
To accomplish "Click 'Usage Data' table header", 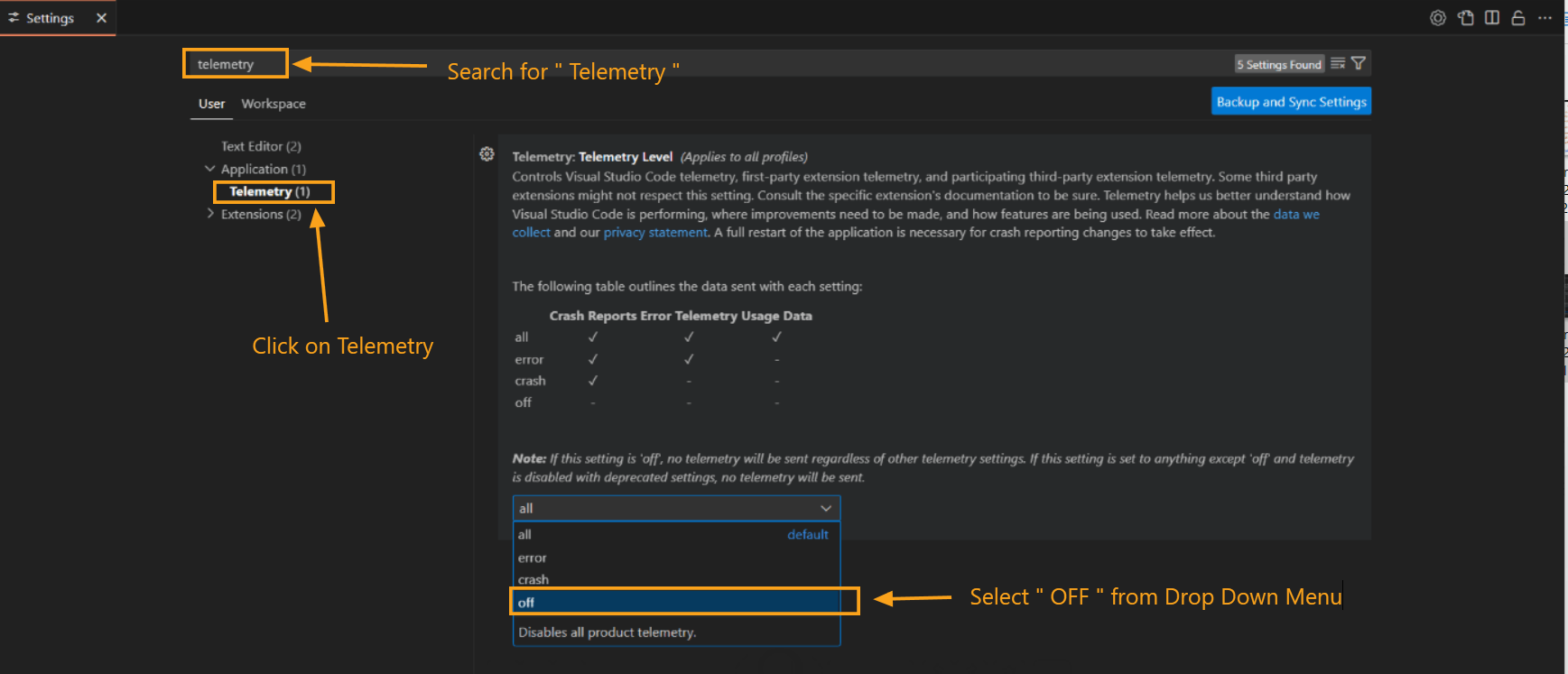I will pos(776,316).
